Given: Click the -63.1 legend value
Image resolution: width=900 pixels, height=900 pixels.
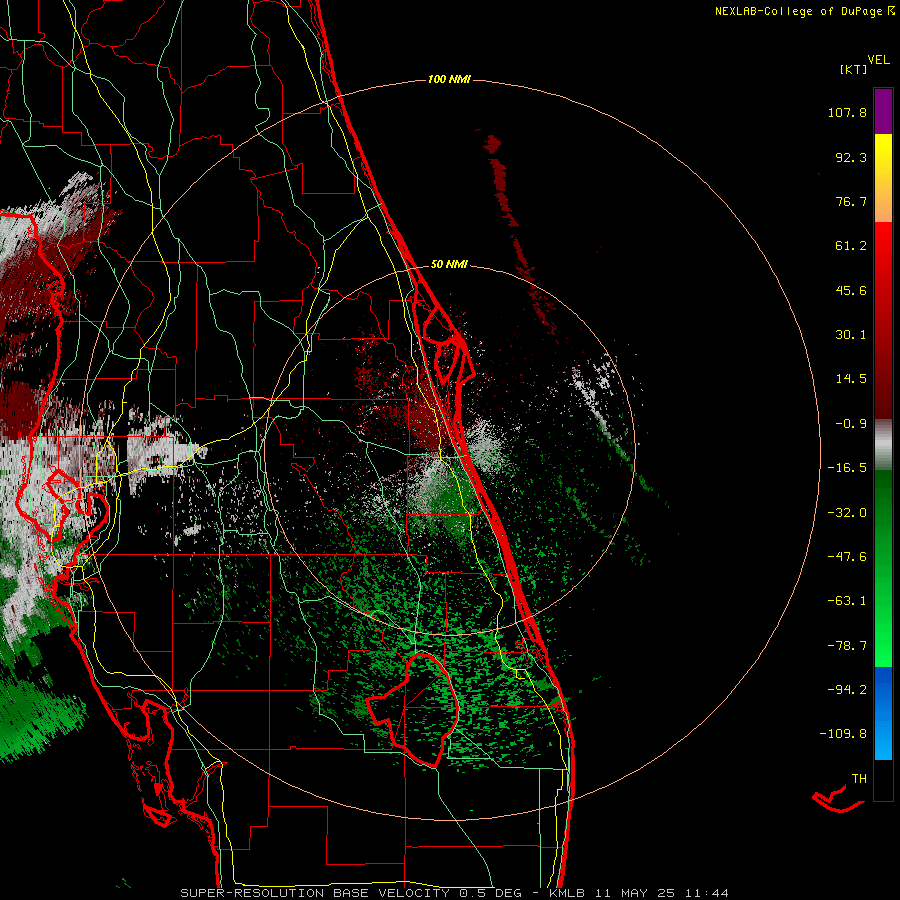Looking at the screenshot, I should [847, 601].
